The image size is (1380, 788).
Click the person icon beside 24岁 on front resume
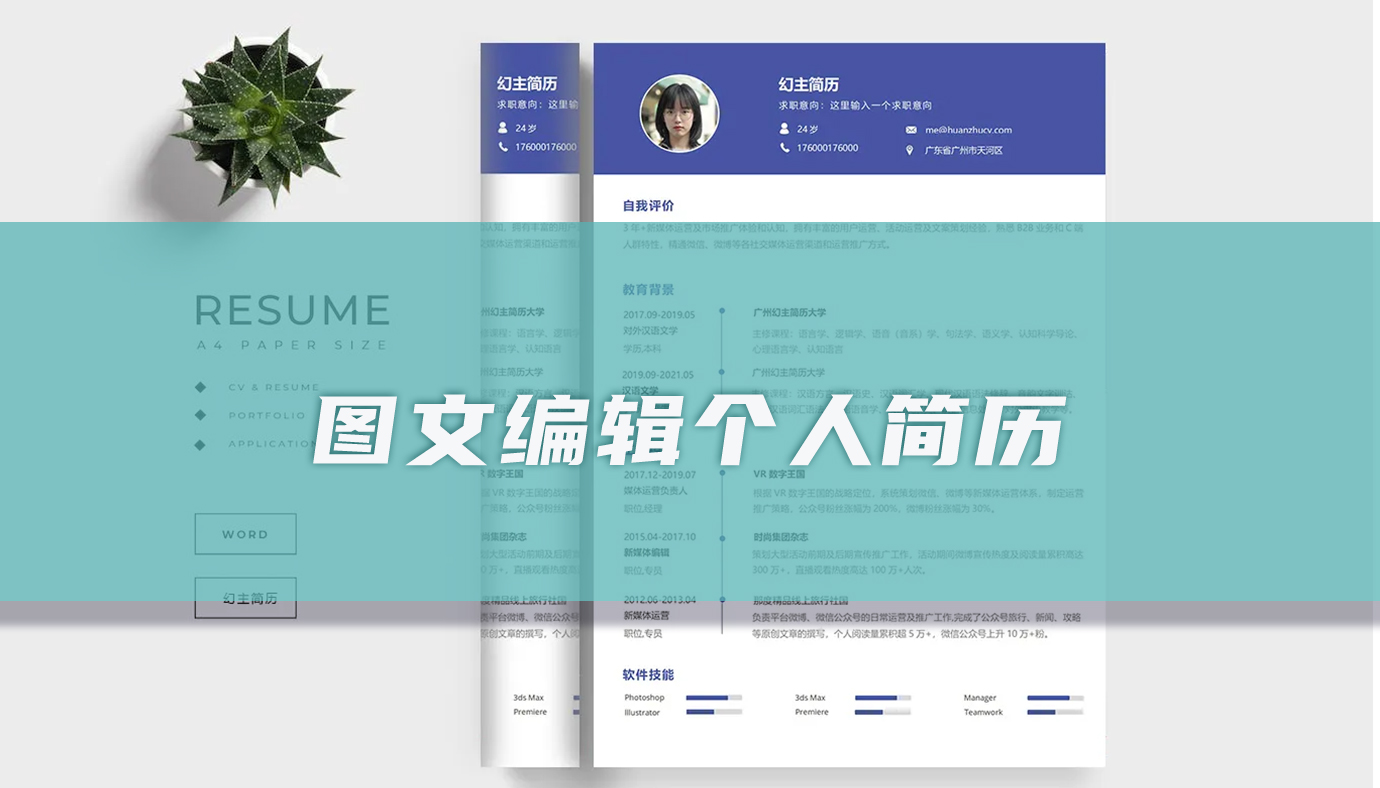click(x=785, y=129)
